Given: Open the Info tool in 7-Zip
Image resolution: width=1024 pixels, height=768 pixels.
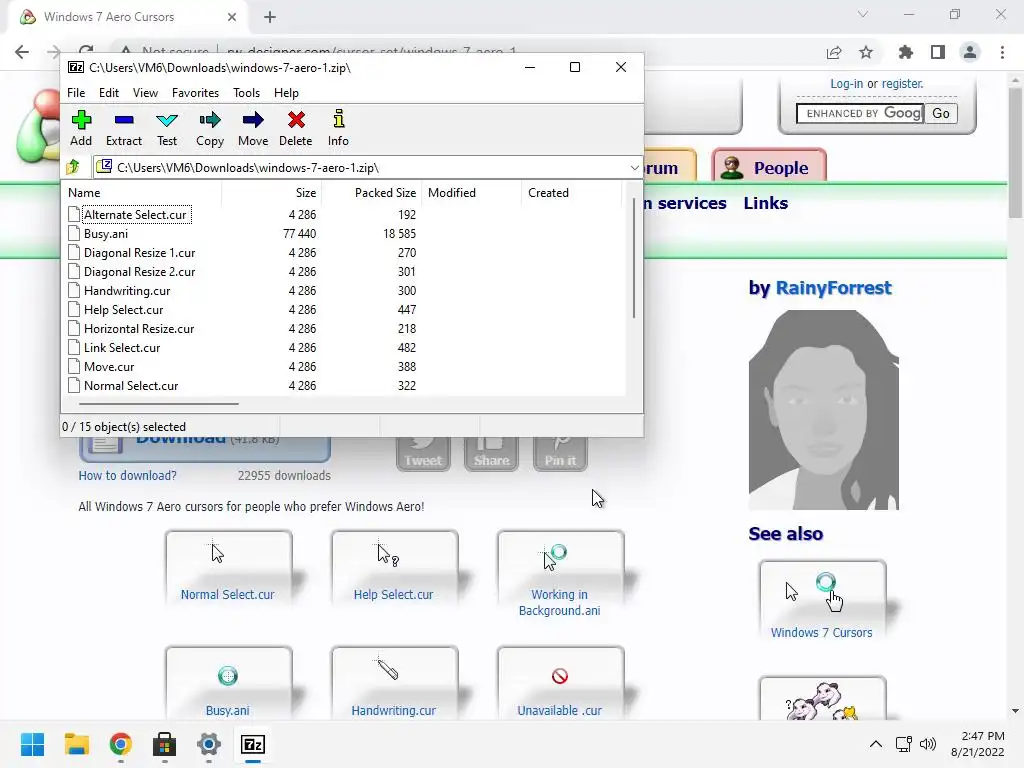Looking at the screenshot, I should [338, 128].
